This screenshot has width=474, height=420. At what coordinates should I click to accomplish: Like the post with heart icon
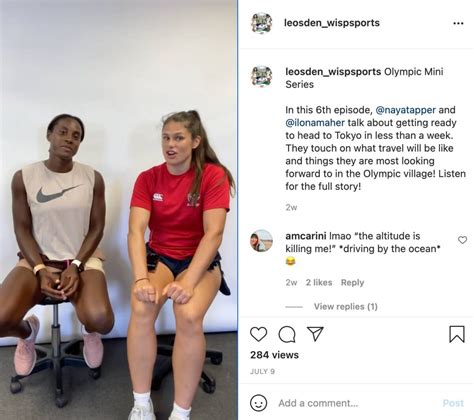click(x=258, y=334)
